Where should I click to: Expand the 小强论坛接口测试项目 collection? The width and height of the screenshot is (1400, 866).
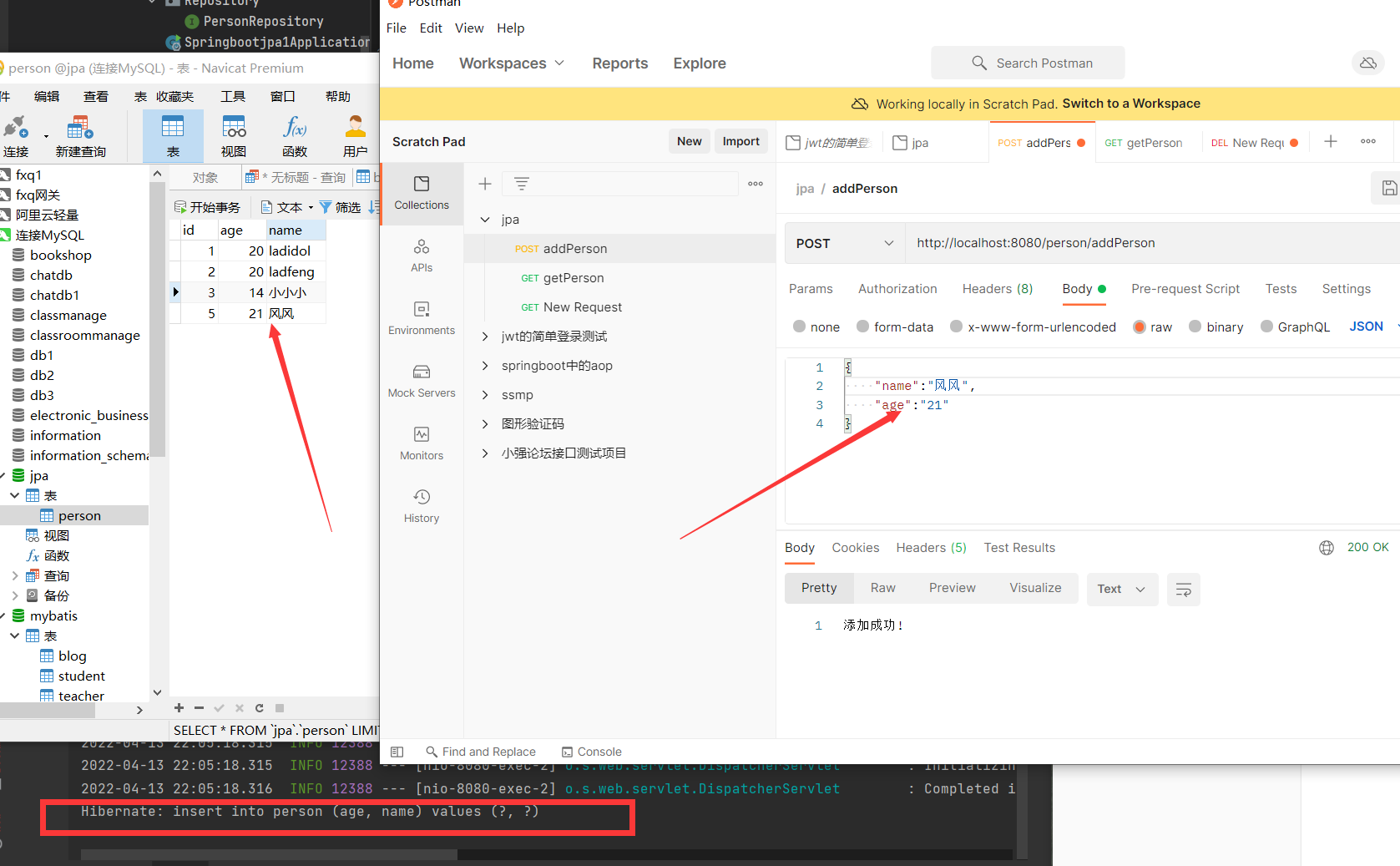(485, 453)
